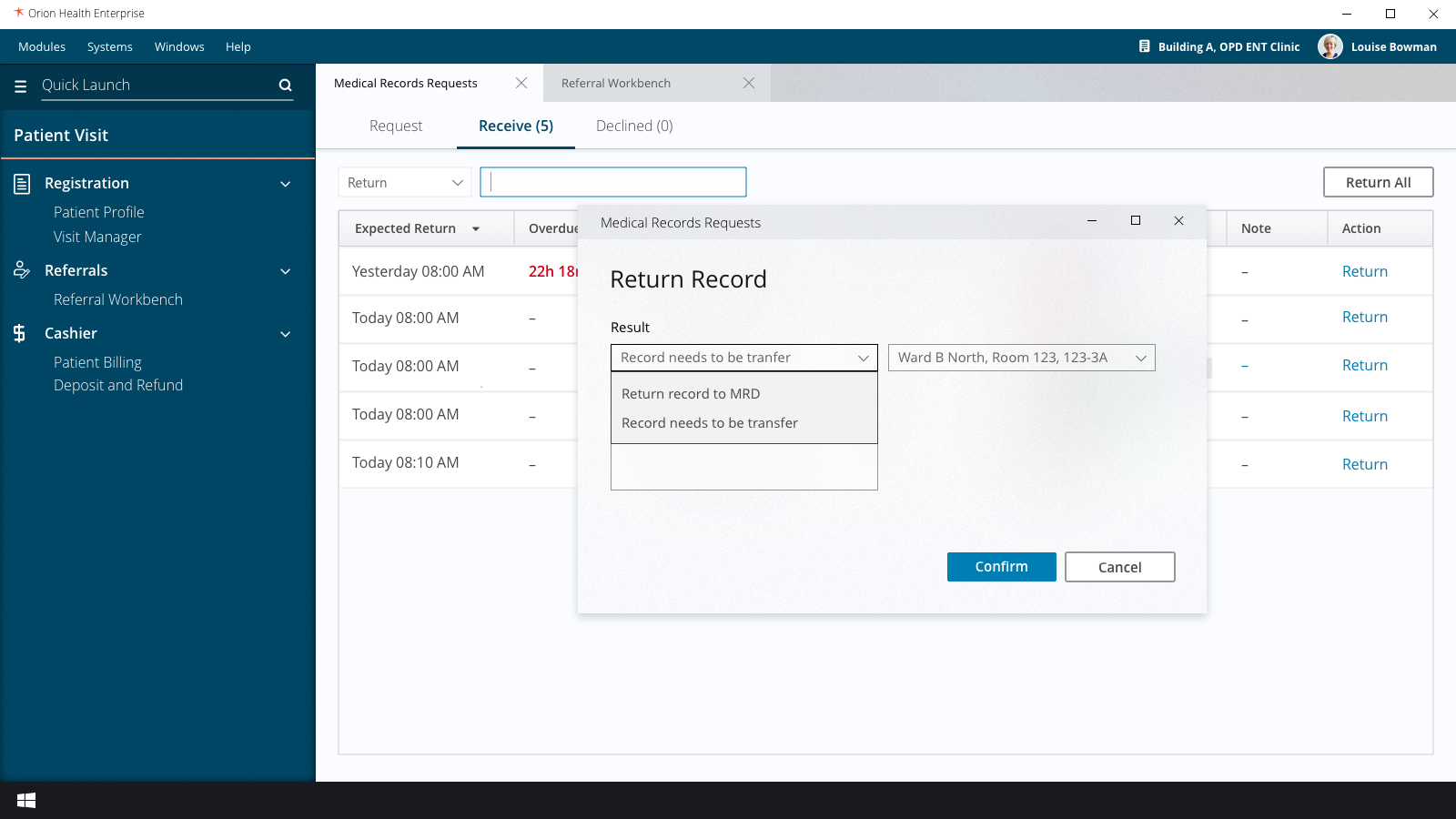Open Referral Workbench in the sidebar
The image size is (1456, 819).
click(118, 299)
